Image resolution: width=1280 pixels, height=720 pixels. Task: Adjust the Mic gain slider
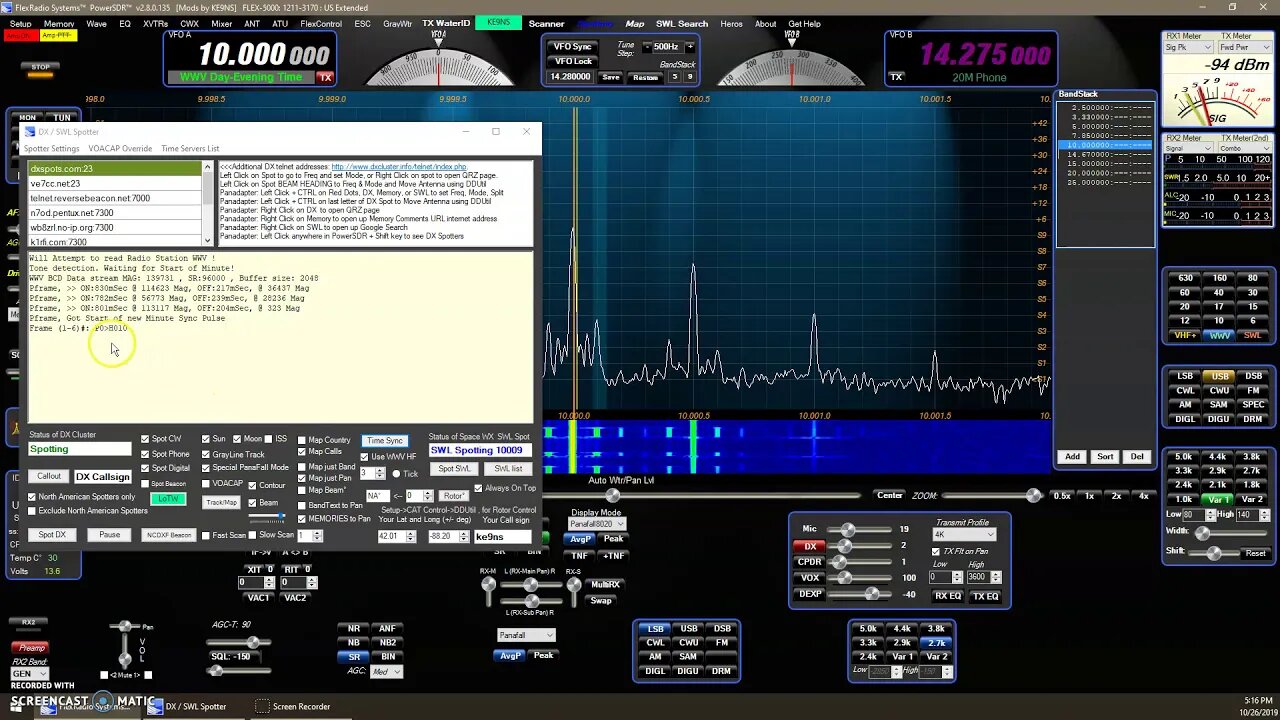pyautogui.click(x=848, y=529)
